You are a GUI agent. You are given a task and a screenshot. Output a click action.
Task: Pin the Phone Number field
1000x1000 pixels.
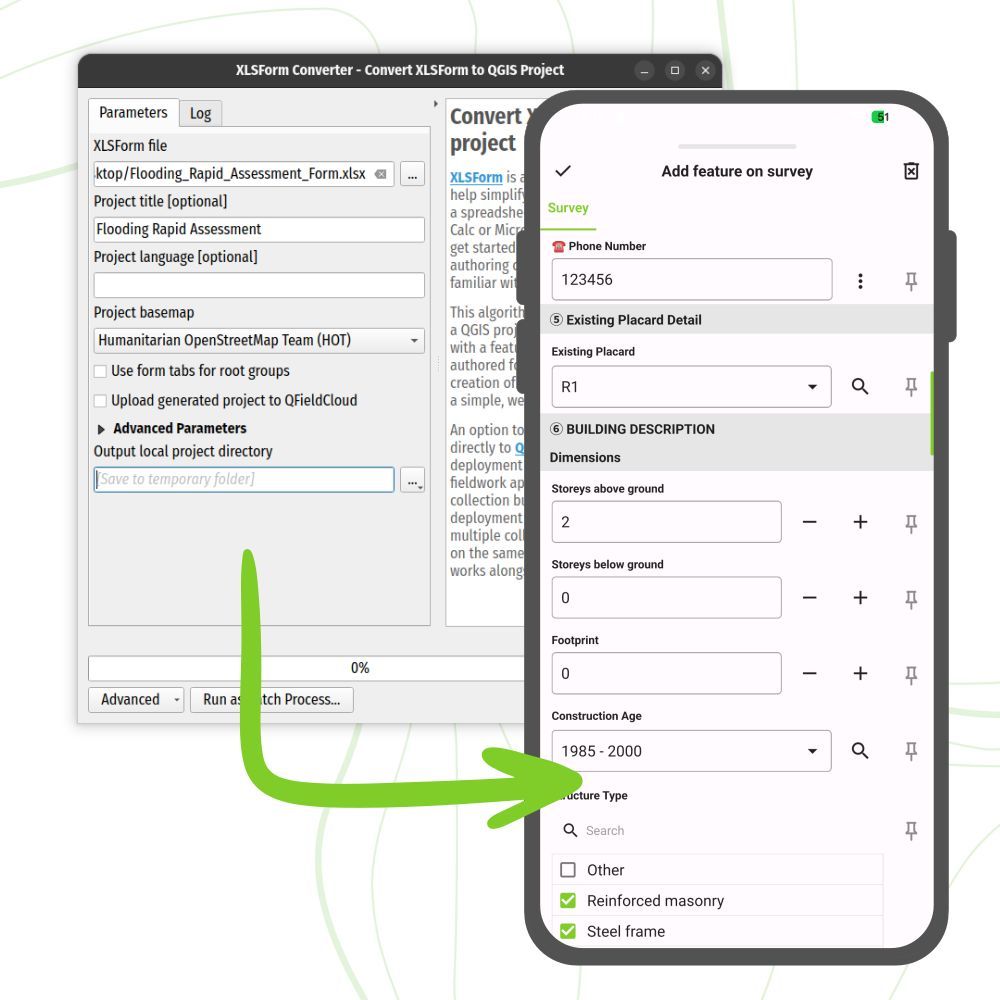pyautogui.click(x=911, y=281)
